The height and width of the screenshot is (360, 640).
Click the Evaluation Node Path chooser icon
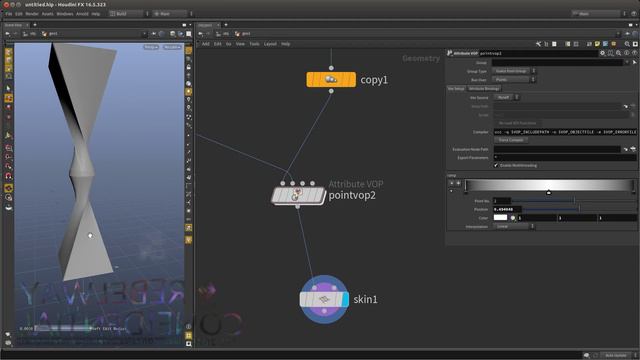[626, 149]
